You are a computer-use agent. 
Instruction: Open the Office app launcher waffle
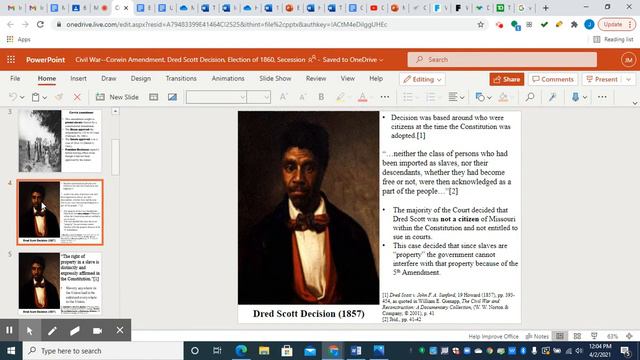[x=11, y=60]
